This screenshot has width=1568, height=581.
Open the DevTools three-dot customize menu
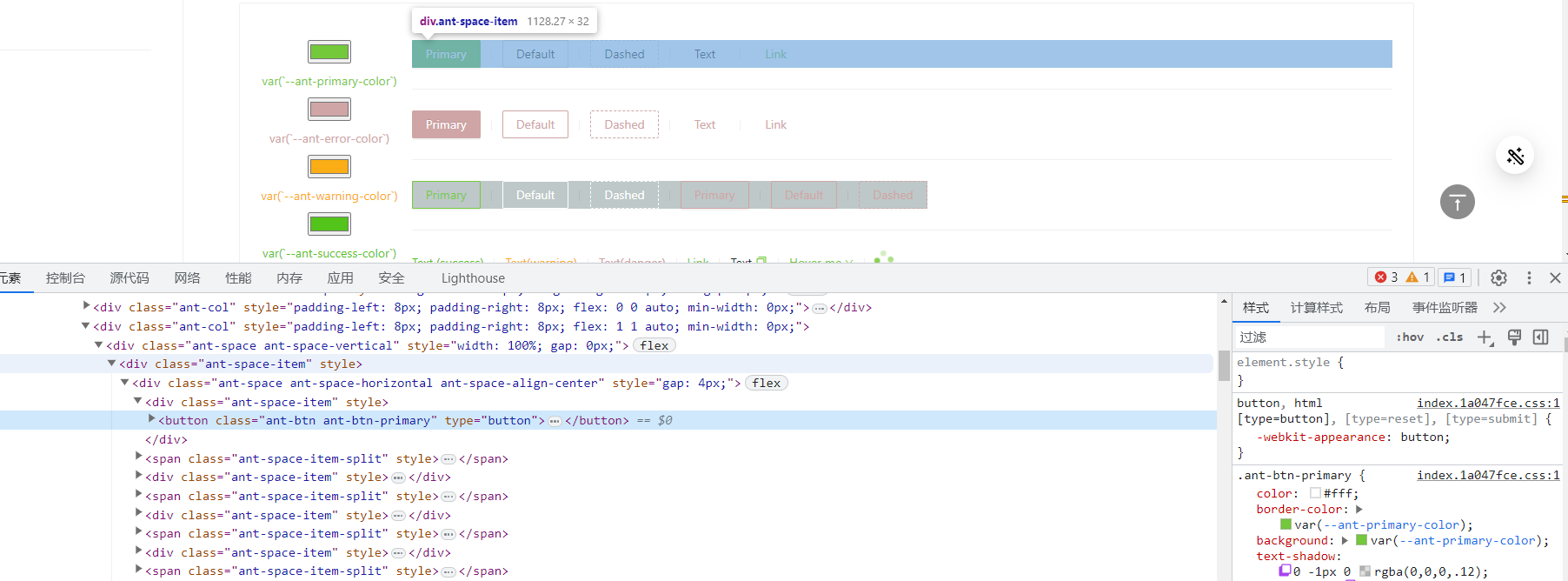pos(1529,277)
